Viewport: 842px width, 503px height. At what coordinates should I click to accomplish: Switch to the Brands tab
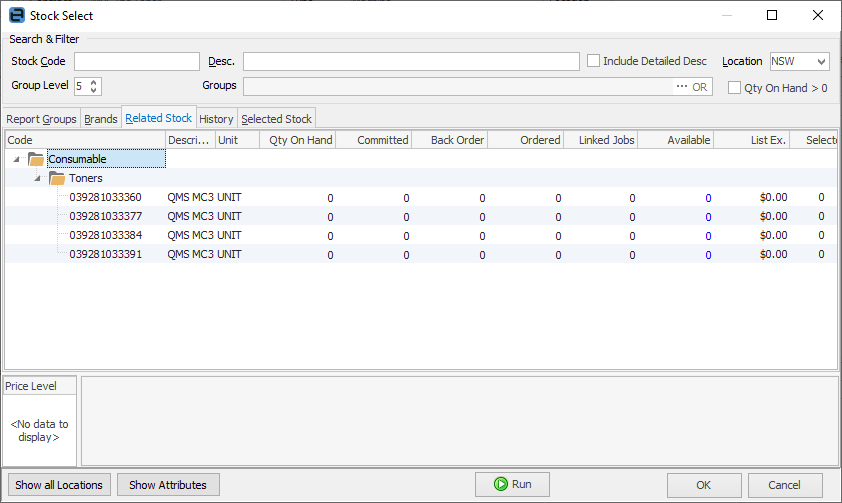click(100, 119)
